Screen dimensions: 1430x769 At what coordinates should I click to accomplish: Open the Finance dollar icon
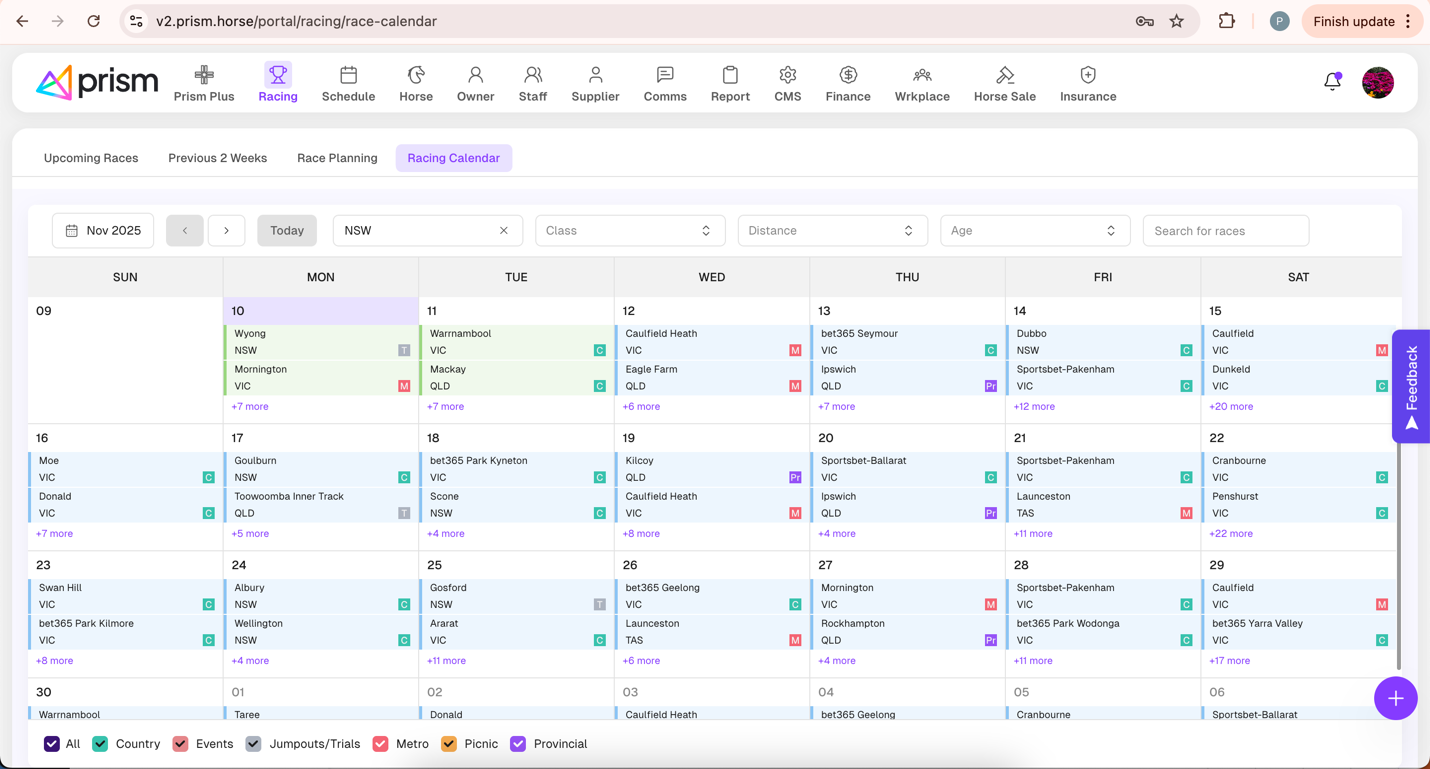[x=848, y=76]
